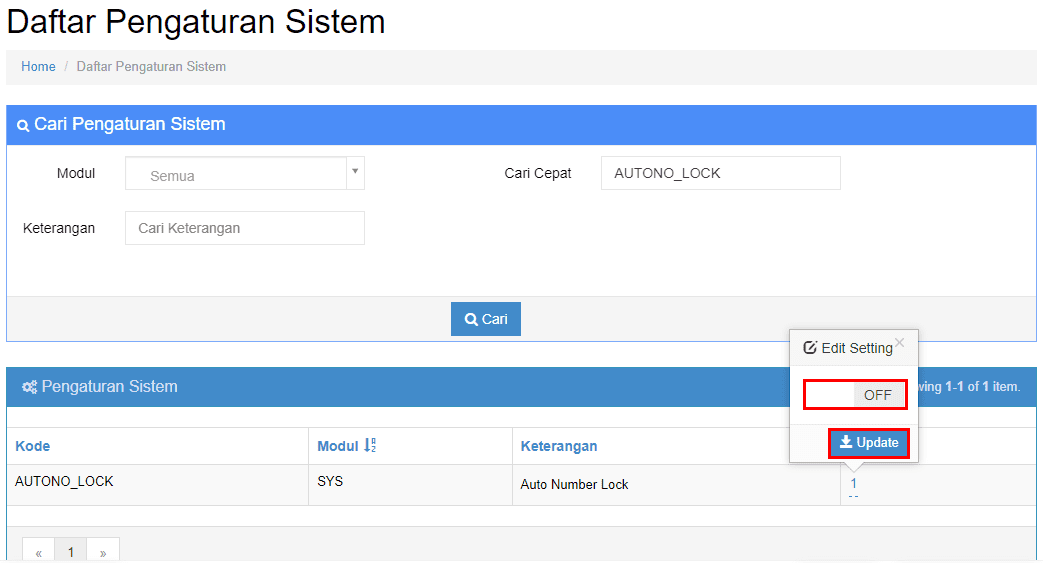Sort the table by Keterangan column
Viewport: 1043px width, 563px height.
(558, 446)
